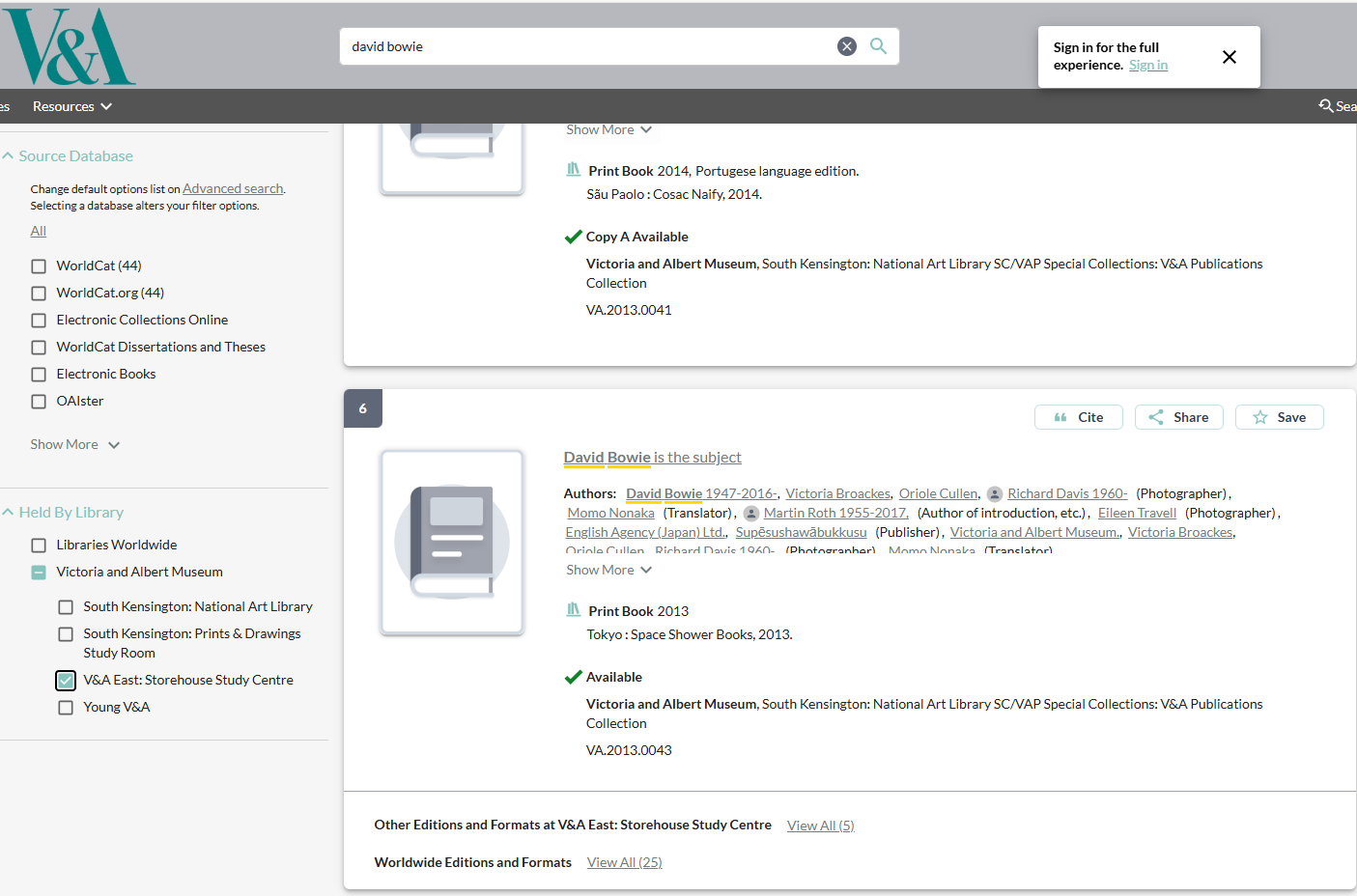The height and width of the screenshot is (896, 1357).
Task: Check the WorldCat (44) checkbox
Action: tap(39, 266)
